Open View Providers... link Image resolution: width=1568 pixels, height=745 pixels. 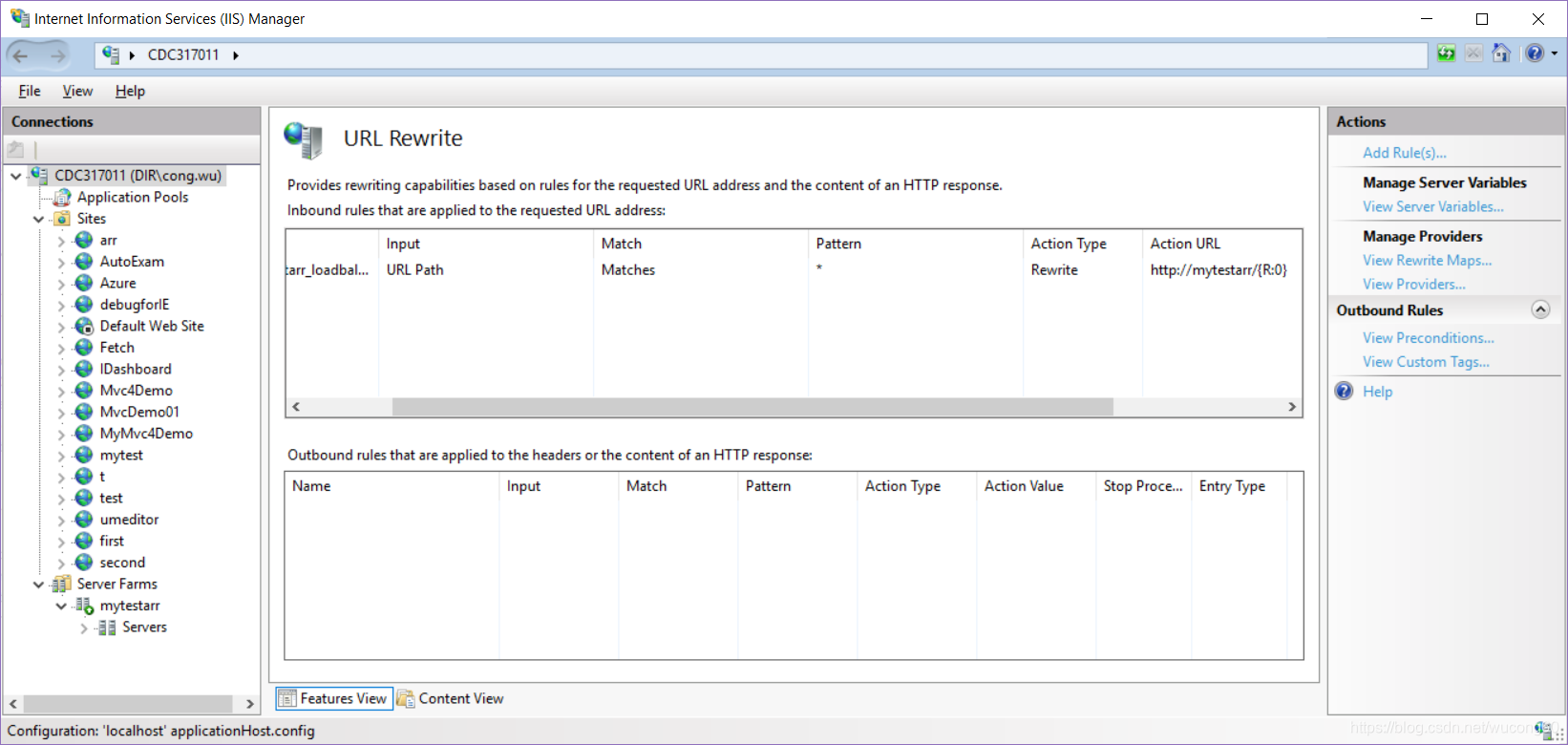pos(1414,284)
